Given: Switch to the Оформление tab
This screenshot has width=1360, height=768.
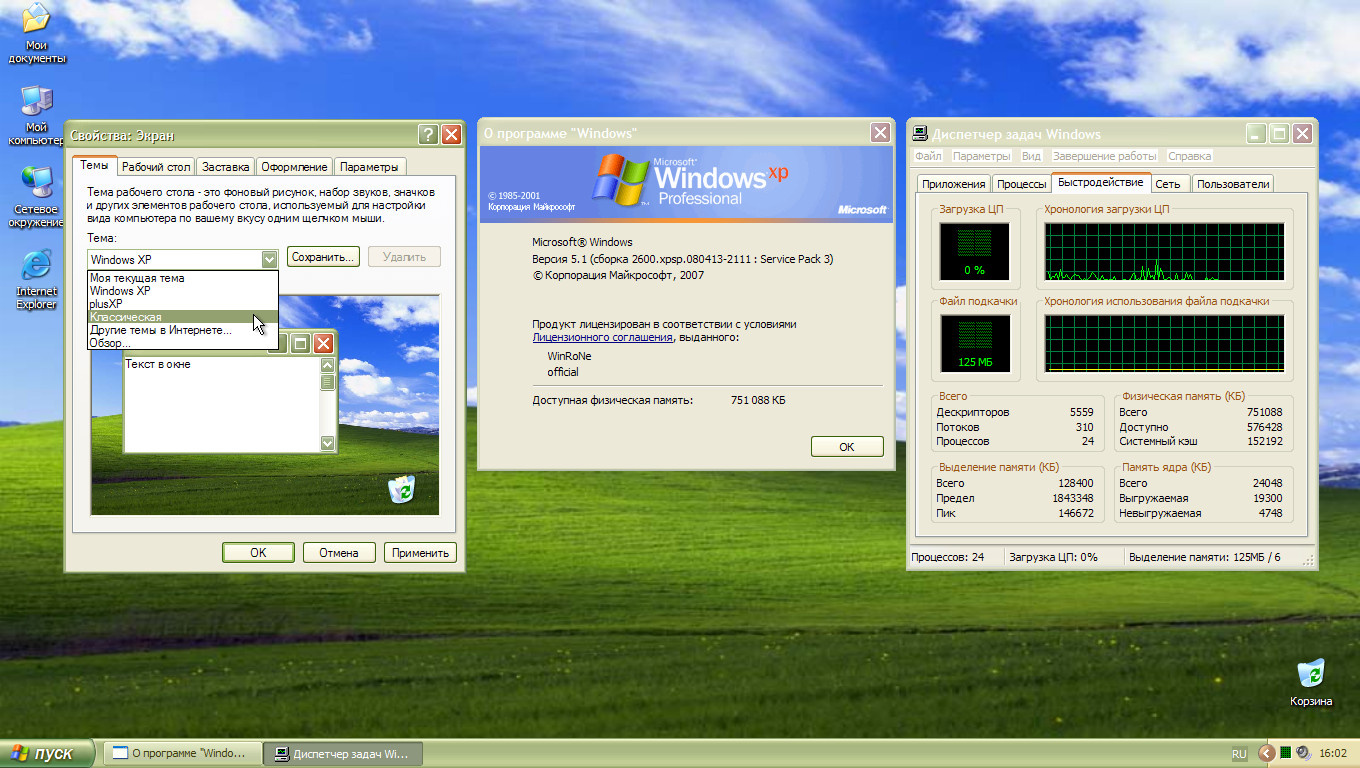Looking at the screenshot, I should coord(295,167).
